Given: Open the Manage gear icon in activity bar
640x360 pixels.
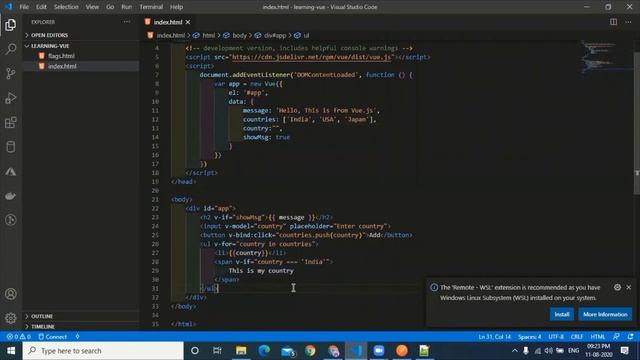Looking at the screenshot, I should pyautogui.click(x=11, y=318).
